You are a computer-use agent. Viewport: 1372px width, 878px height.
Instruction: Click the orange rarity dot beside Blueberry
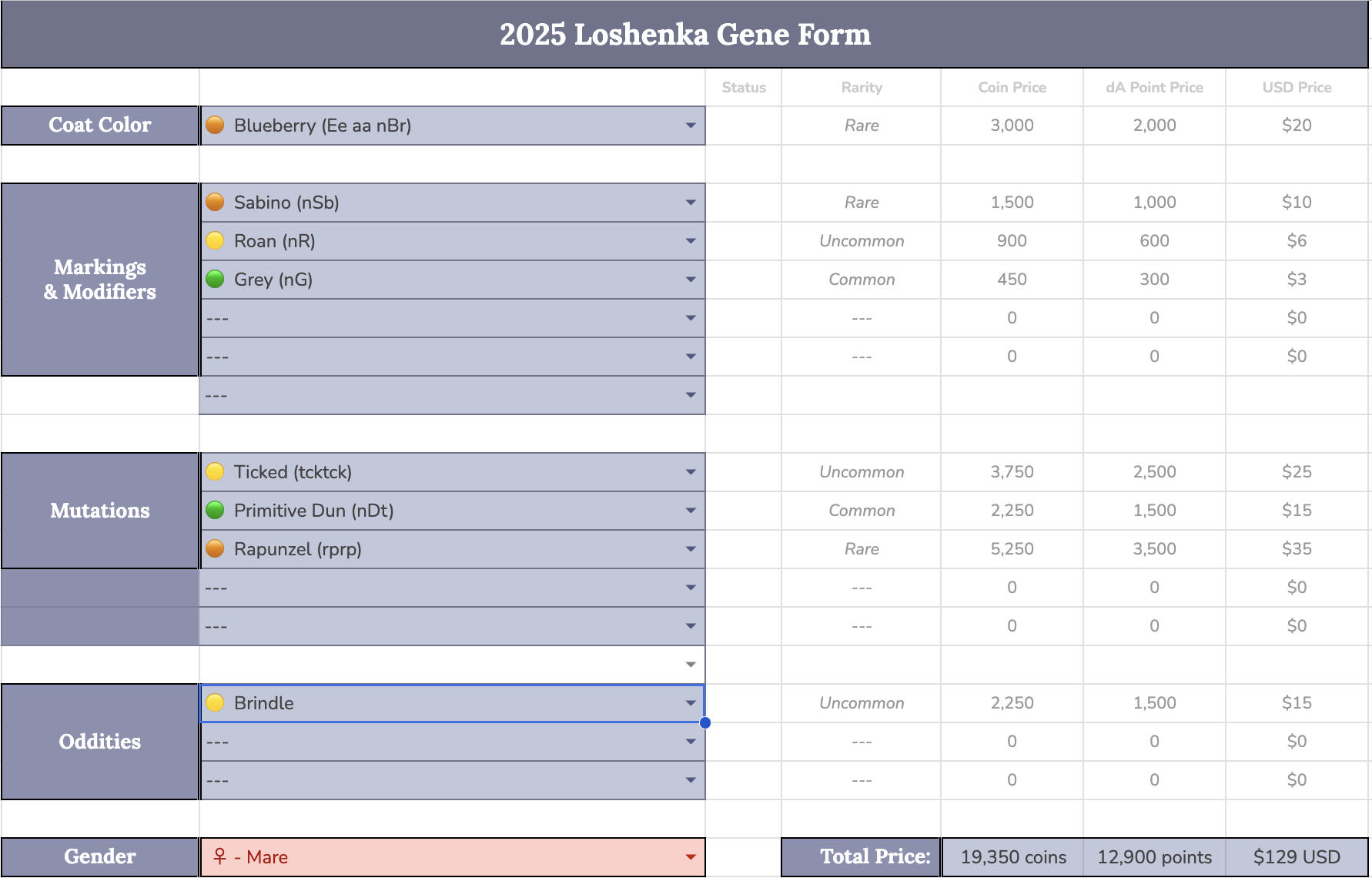[216, 125]
